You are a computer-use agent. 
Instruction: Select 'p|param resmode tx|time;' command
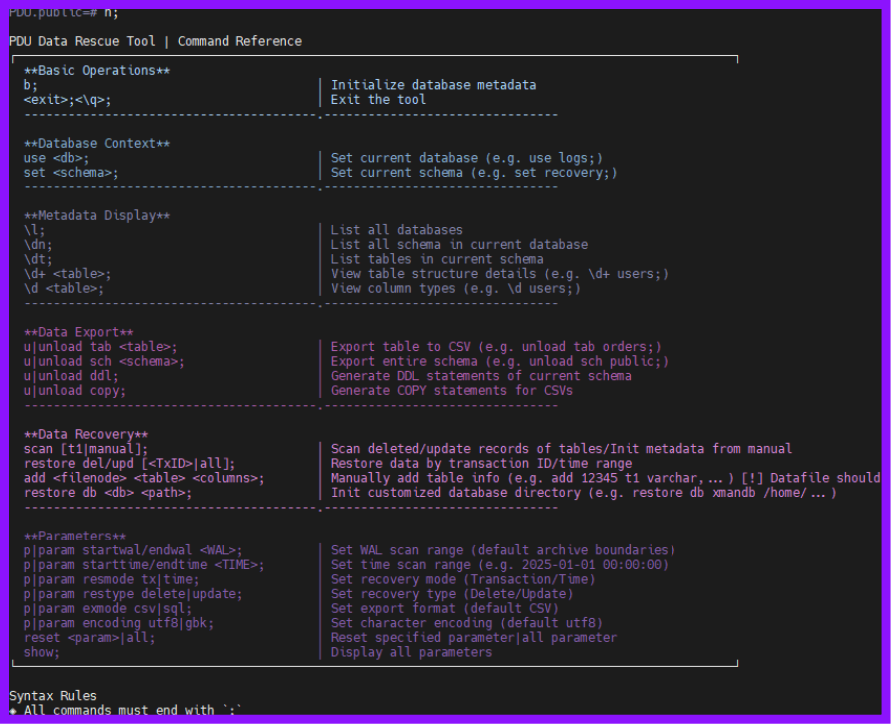tap(112, 580)
